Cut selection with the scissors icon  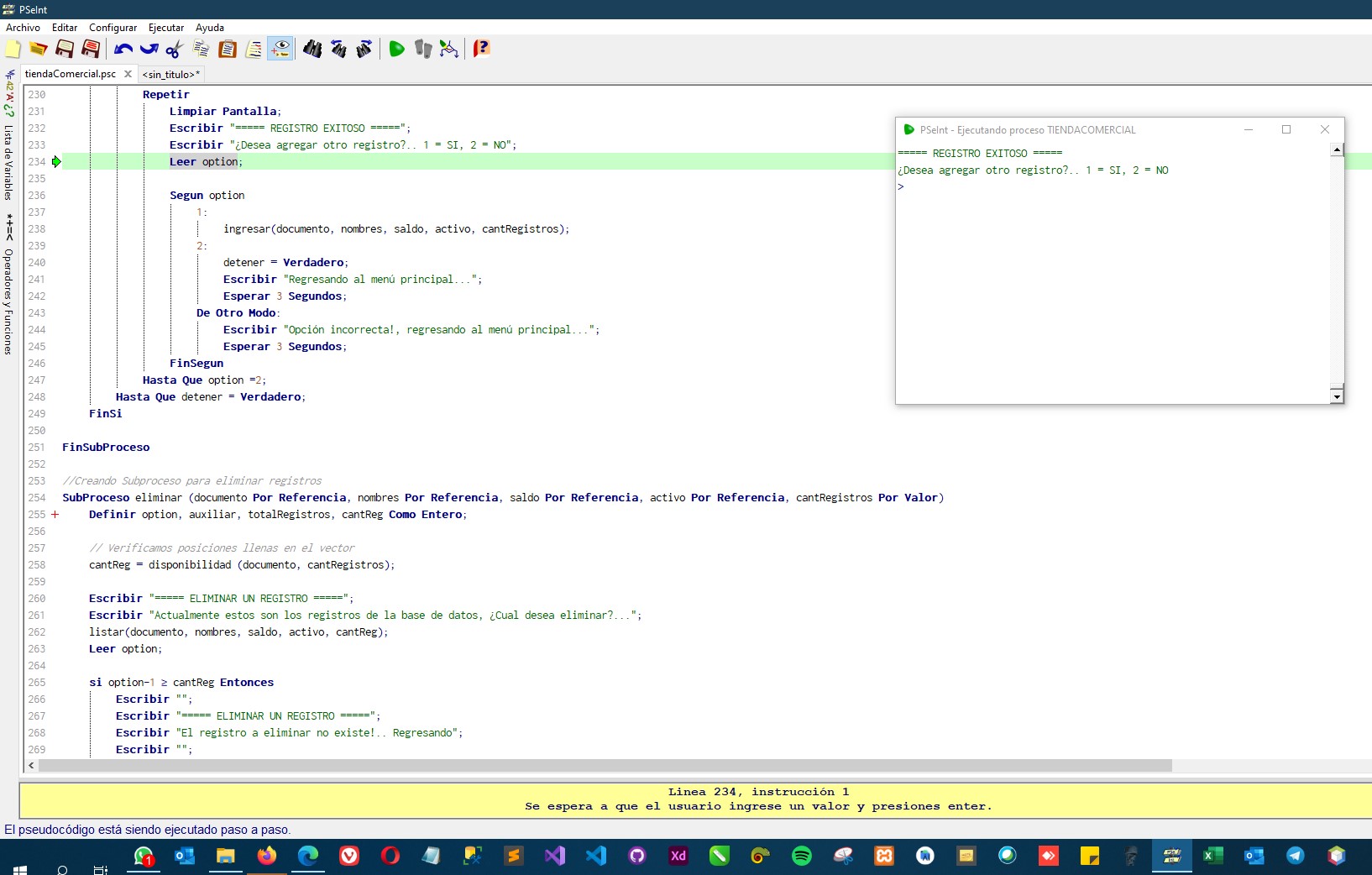[175, 49]
